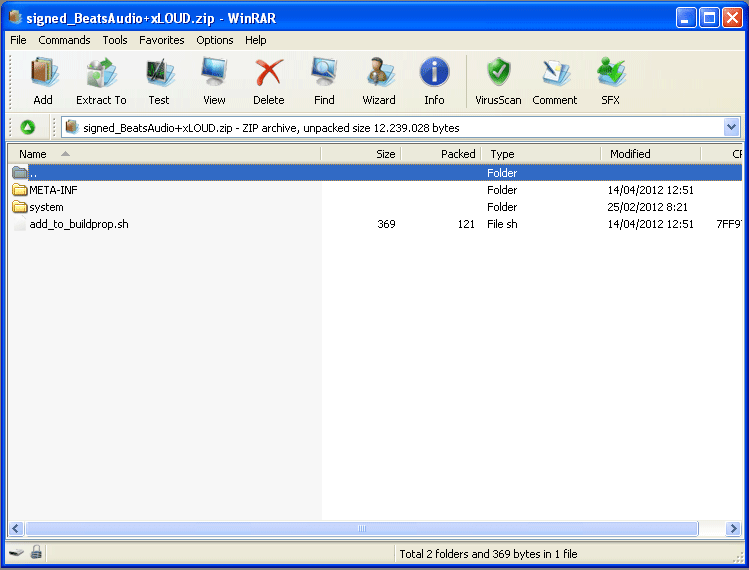Click the Extract To toolbar icon
The height and width of the screenshot is (570, 749).
pos(101,73)
